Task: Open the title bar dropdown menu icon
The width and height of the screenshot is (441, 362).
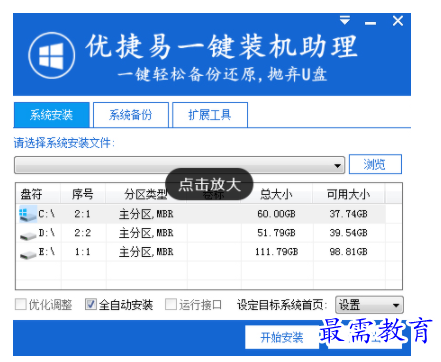Action: coord(345,21)
